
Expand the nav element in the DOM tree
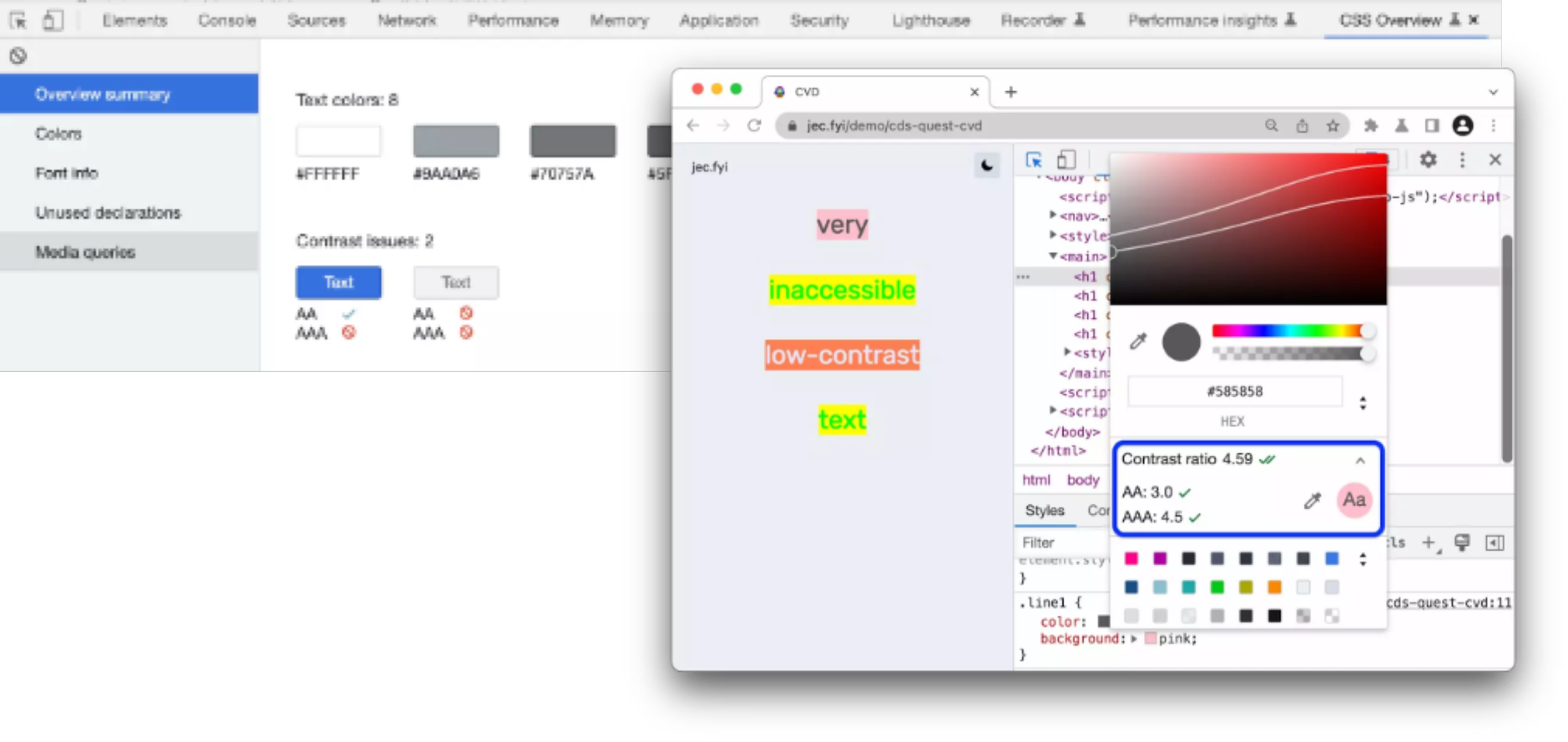(x=1053, y=216)
